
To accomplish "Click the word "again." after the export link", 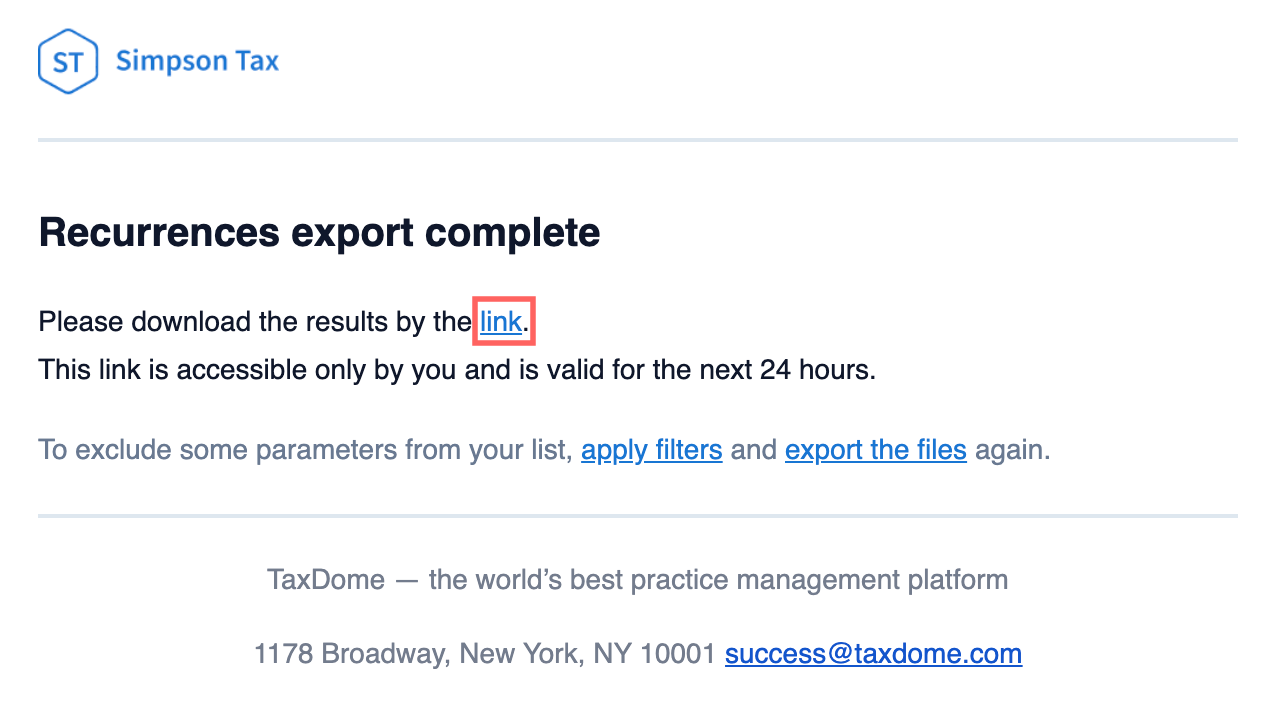I will tap(1013, 450).
